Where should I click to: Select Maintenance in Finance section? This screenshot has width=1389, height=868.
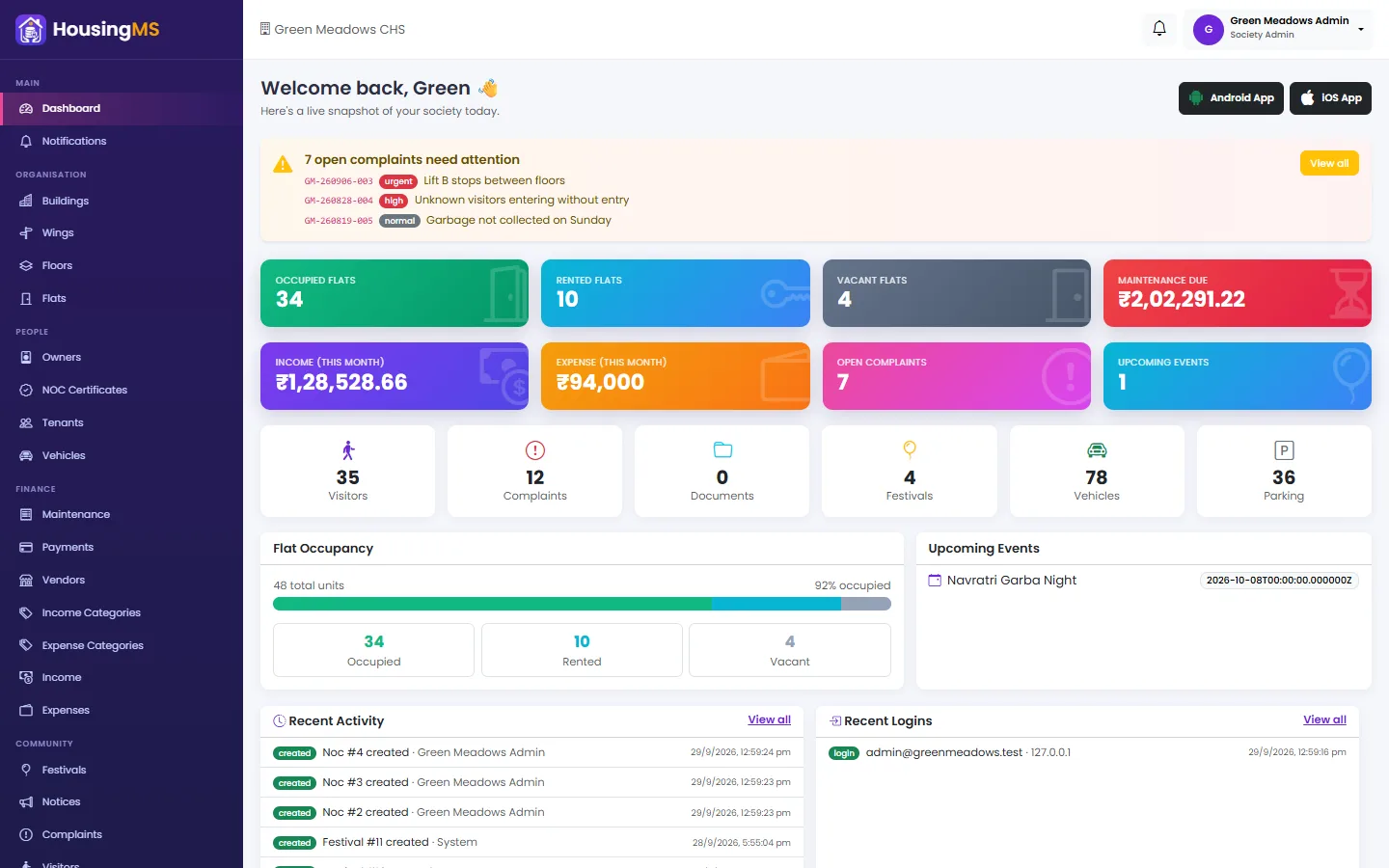click(122, 515)
